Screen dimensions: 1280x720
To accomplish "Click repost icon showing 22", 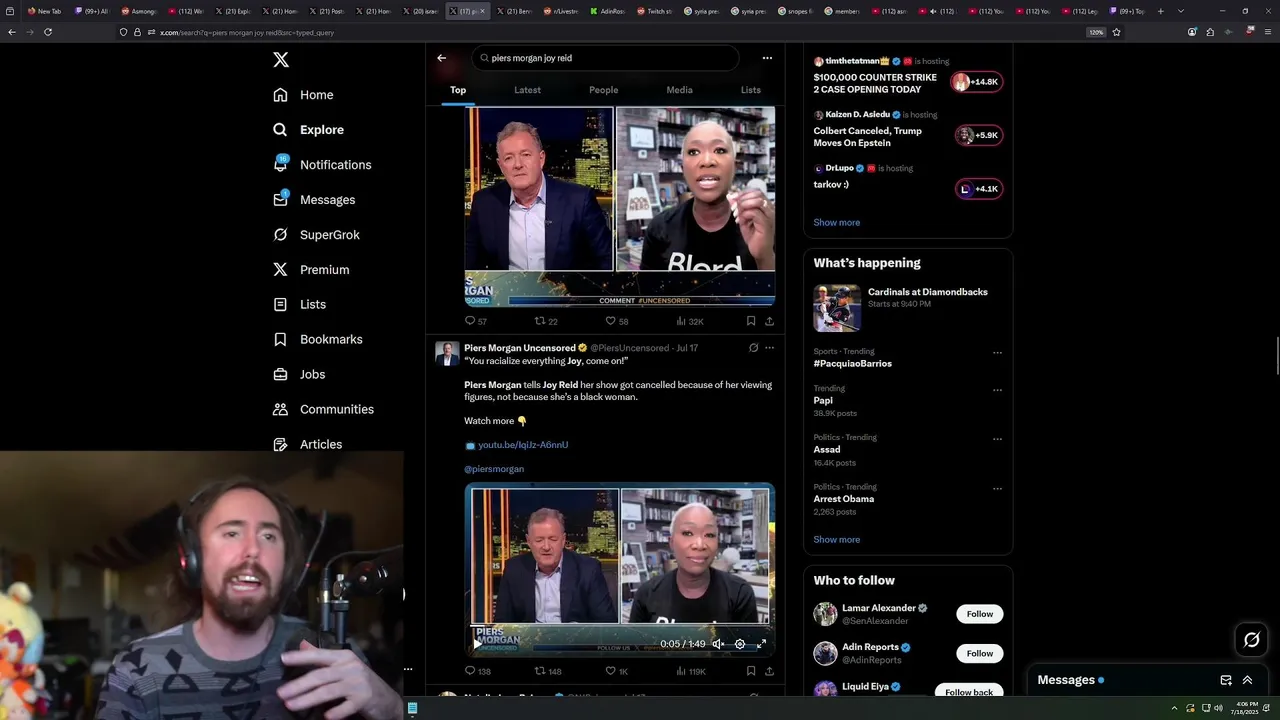I will 540,321.
